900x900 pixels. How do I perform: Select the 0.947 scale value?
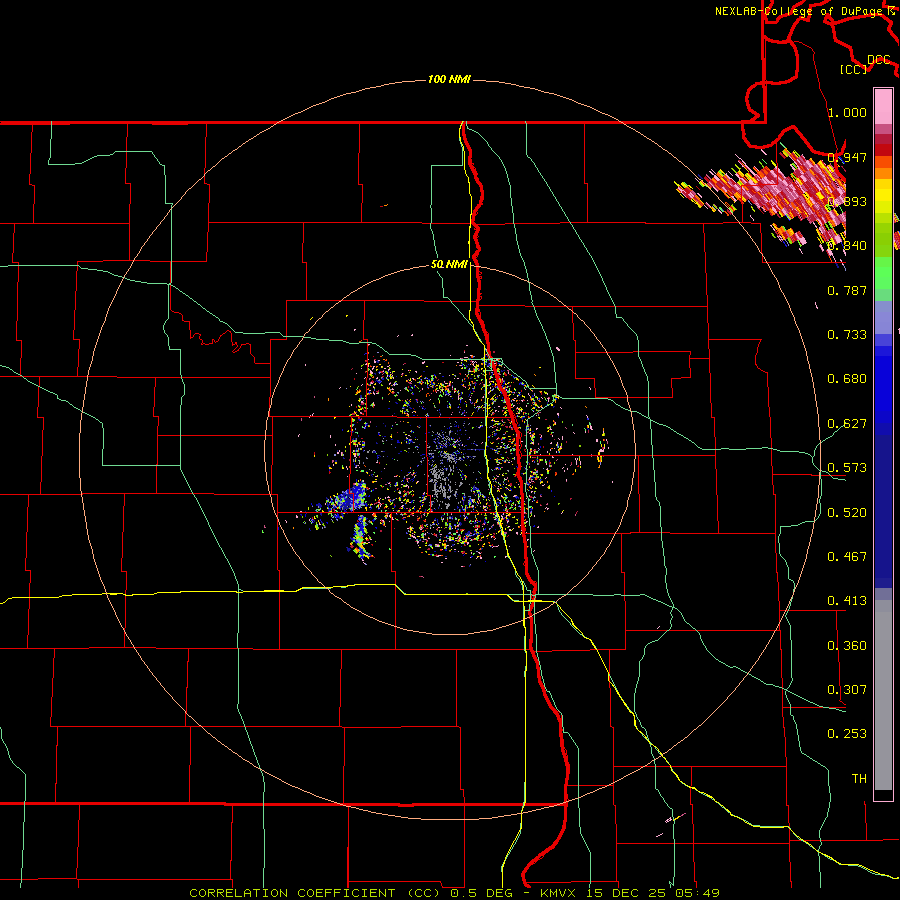[847, 157]
